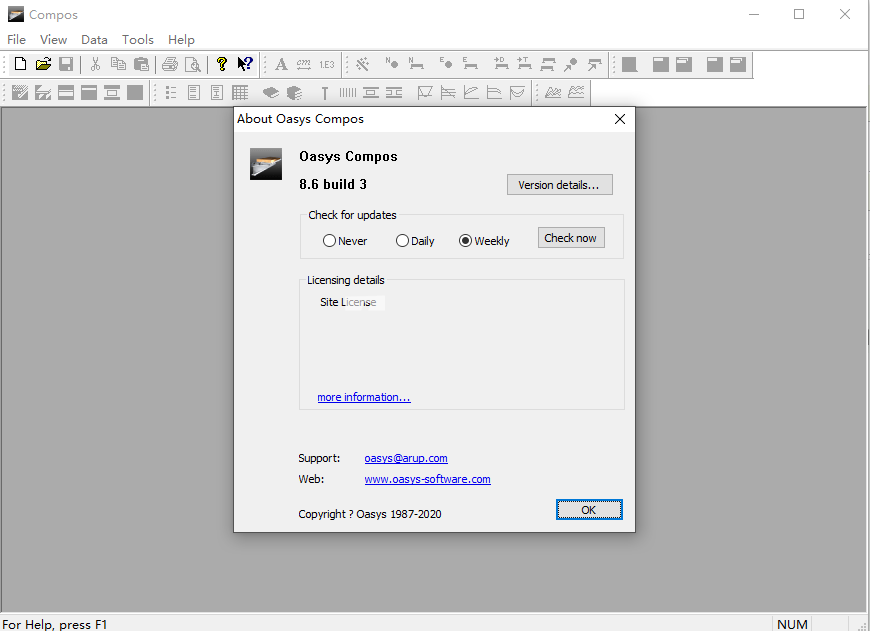Viewport: 870px width, 631px height.
Task: Click the Paste clipboard icon
Action: point(141,64)
